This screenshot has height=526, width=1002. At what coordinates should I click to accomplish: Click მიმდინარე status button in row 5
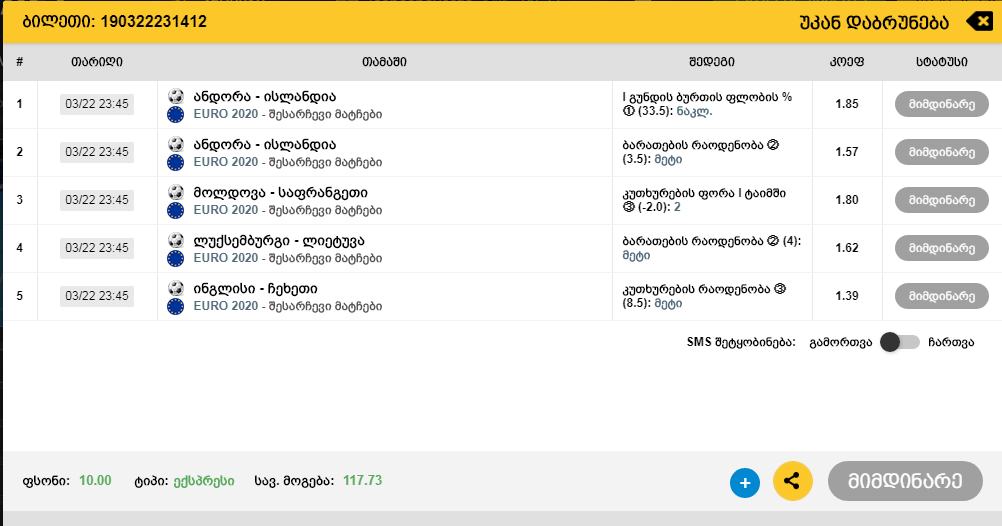(941, 296)
